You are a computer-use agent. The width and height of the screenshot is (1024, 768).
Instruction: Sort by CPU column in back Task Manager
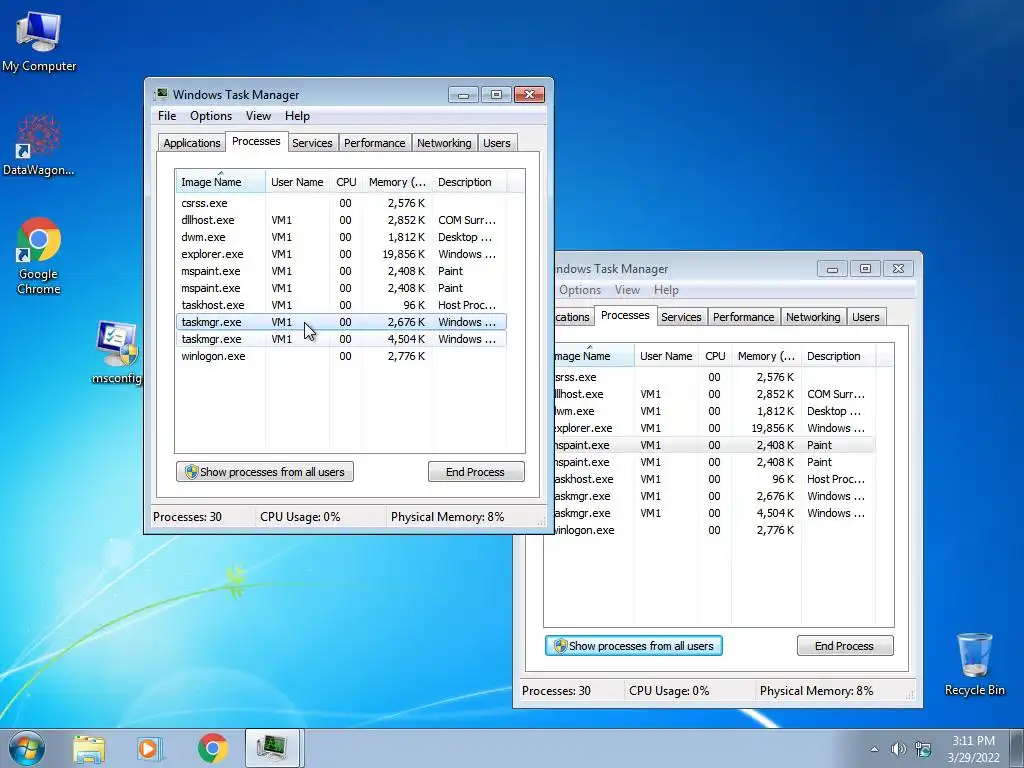[x=715, y=356]
